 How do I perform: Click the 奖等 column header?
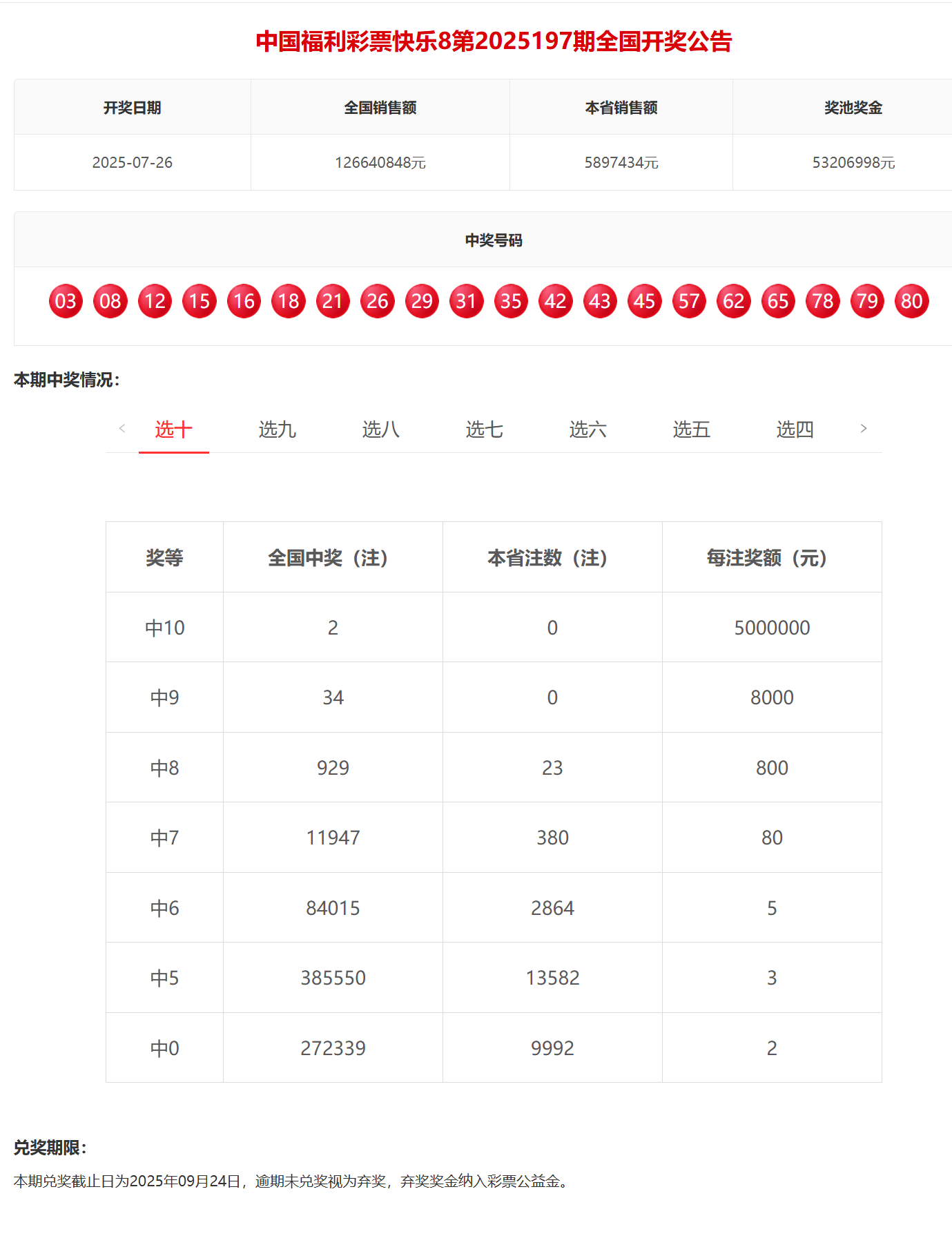(x=164, y=557)
